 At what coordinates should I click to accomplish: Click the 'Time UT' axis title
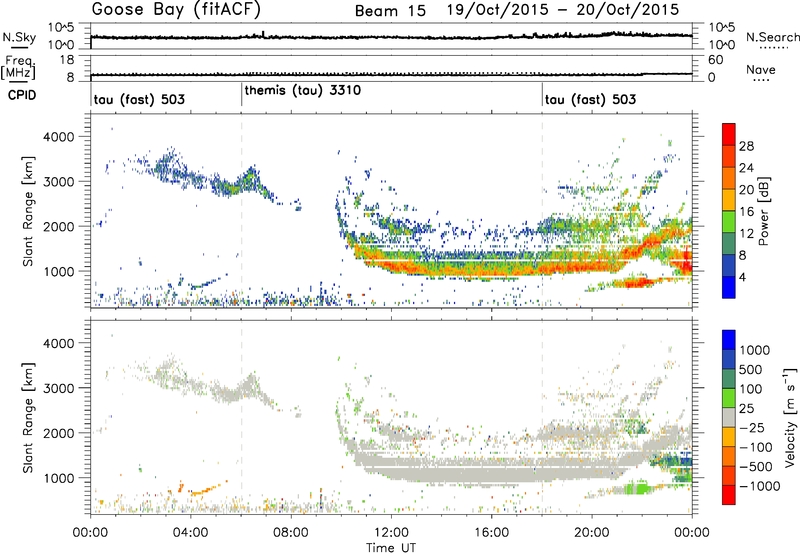coord(391,548)
